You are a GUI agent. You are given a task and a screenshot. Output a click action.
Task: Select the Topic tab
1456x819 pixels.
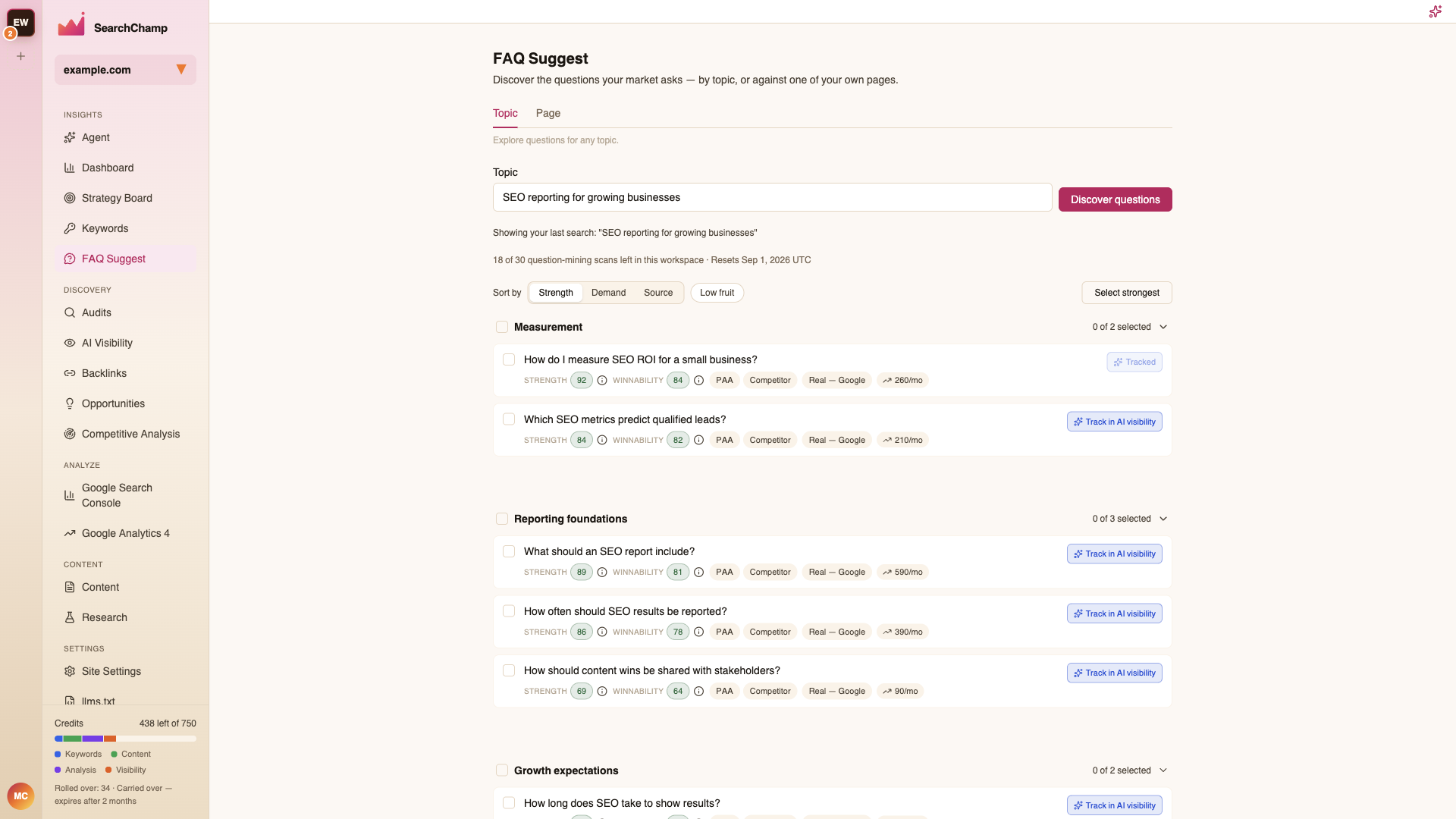[505, 113]
